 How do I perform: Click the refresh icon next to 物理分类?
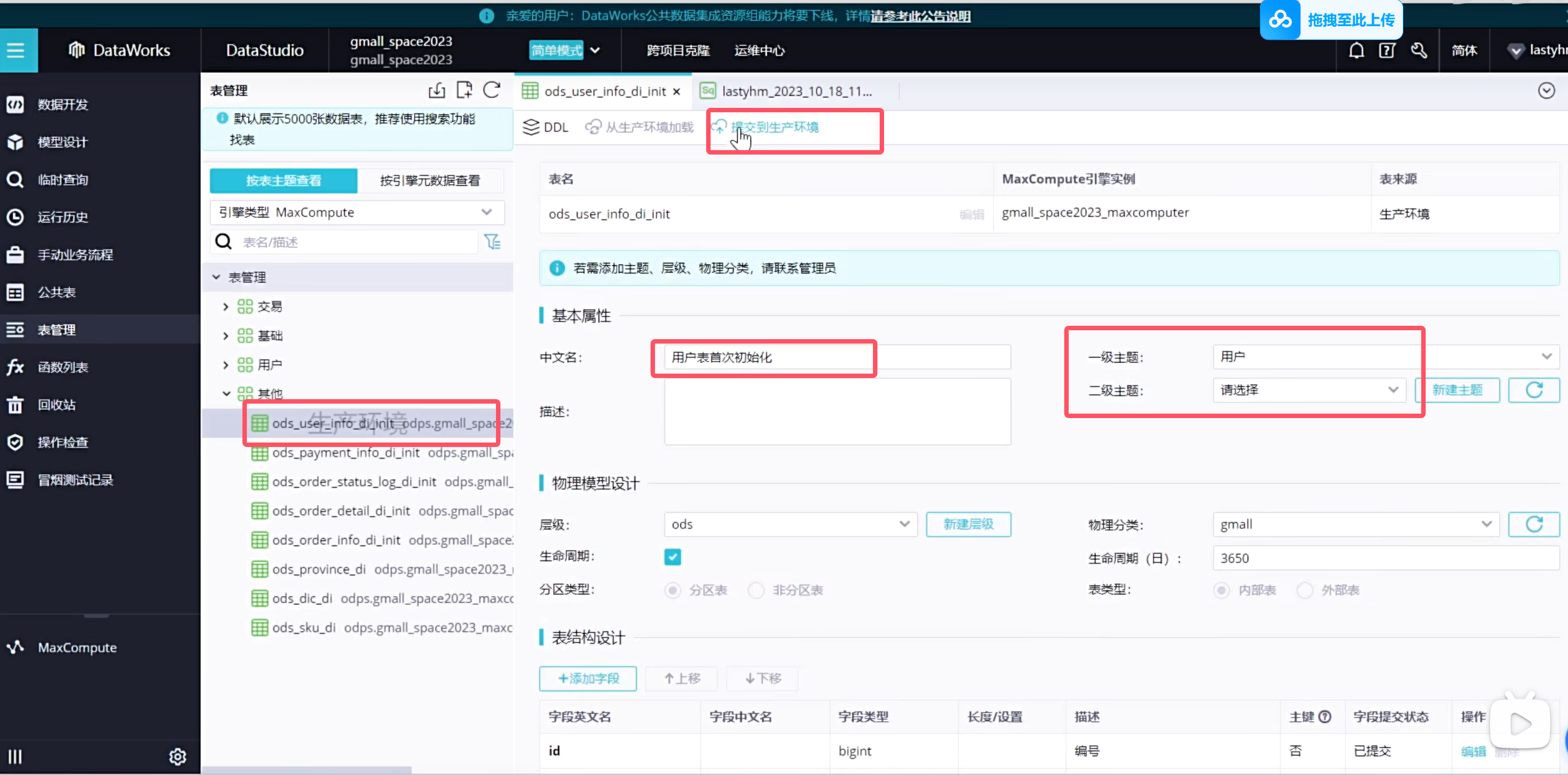click(x=1534, y=525)
